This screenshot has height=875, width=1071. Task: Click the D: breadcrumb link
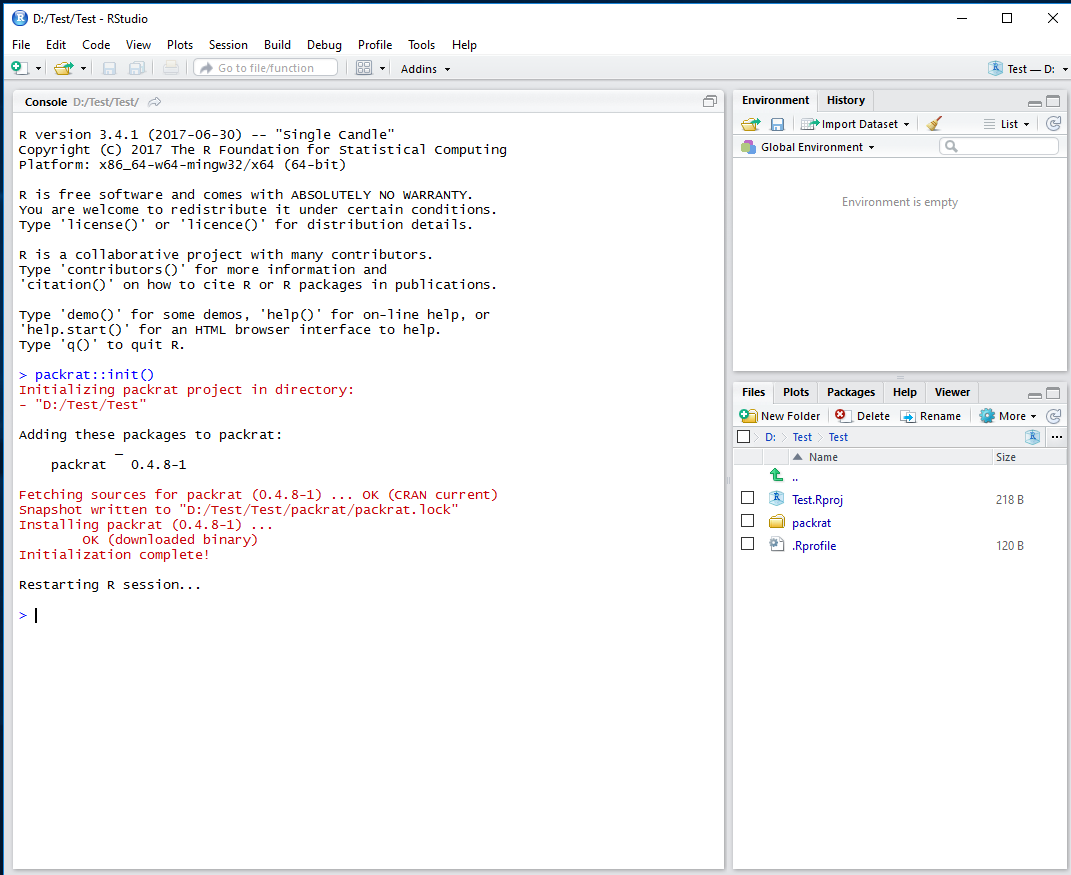pyautogui.click(x=770, y=437)
